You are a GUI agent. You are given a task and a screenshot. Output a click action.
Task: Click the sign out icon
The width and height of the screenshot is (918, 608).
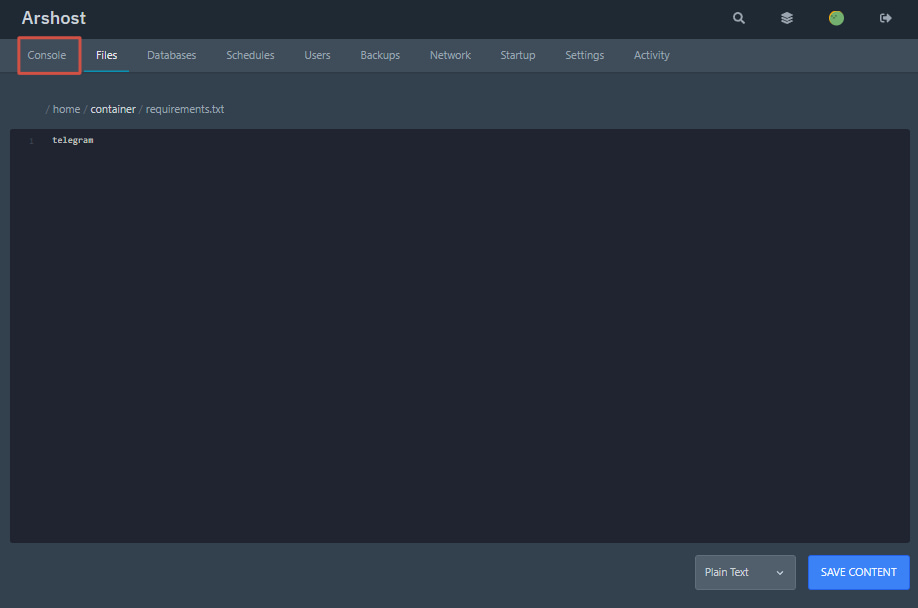885,18
